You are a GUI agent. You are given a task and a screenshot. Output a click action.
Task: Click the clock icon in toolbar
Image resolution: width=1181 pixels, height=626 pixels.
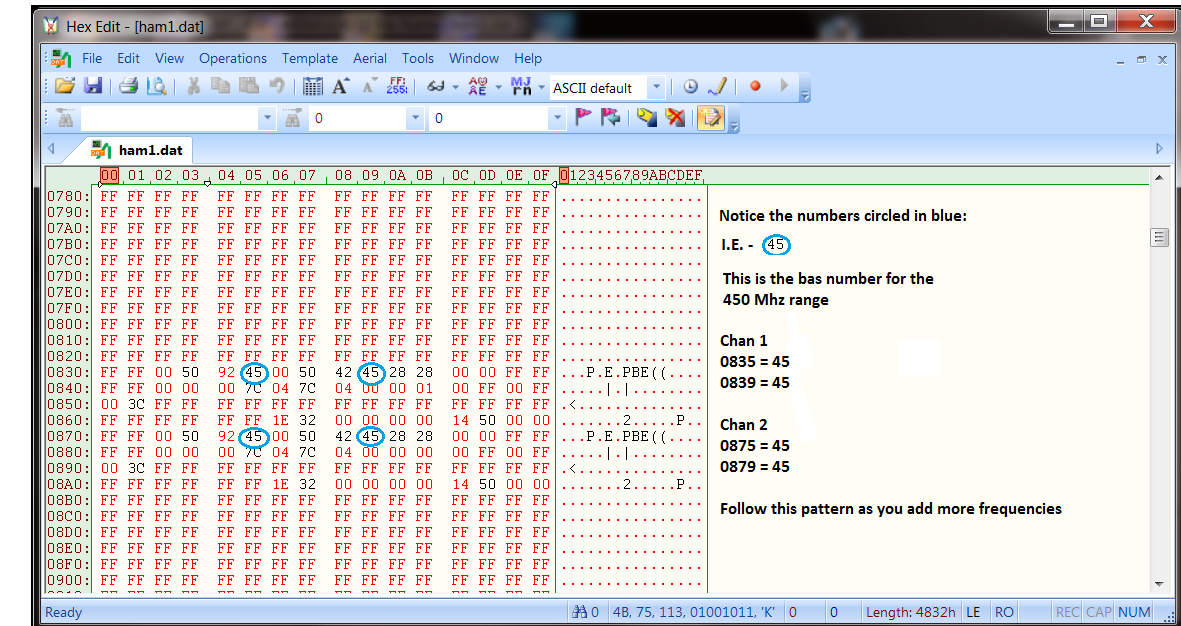tap(690, 87)
